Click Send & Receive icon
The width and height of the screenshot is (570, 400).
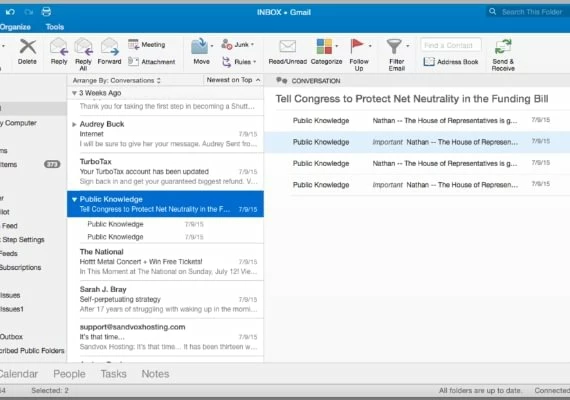click(x=503, y=47)
